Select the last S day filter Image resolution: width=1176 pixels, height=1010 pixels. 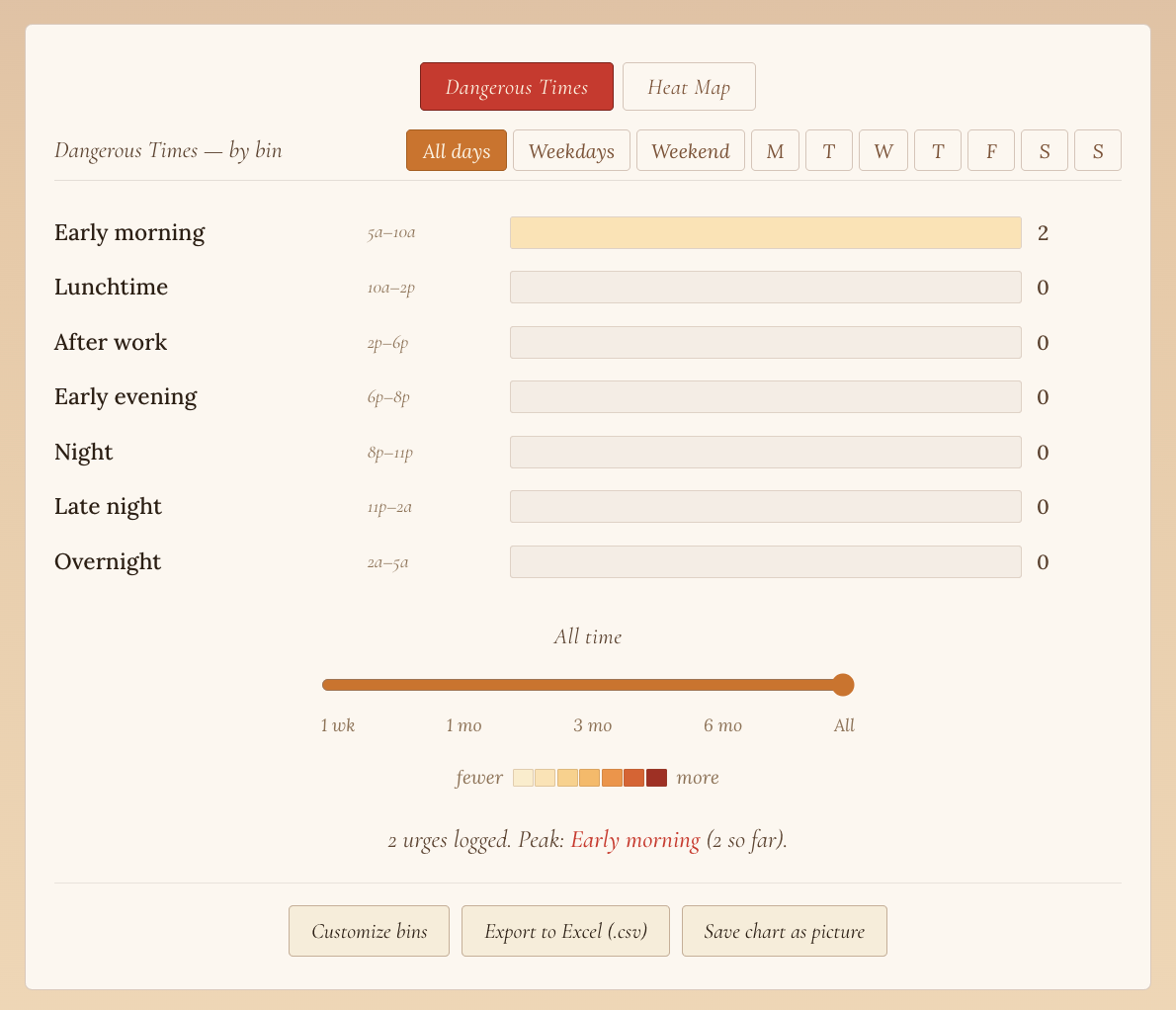1098,151
